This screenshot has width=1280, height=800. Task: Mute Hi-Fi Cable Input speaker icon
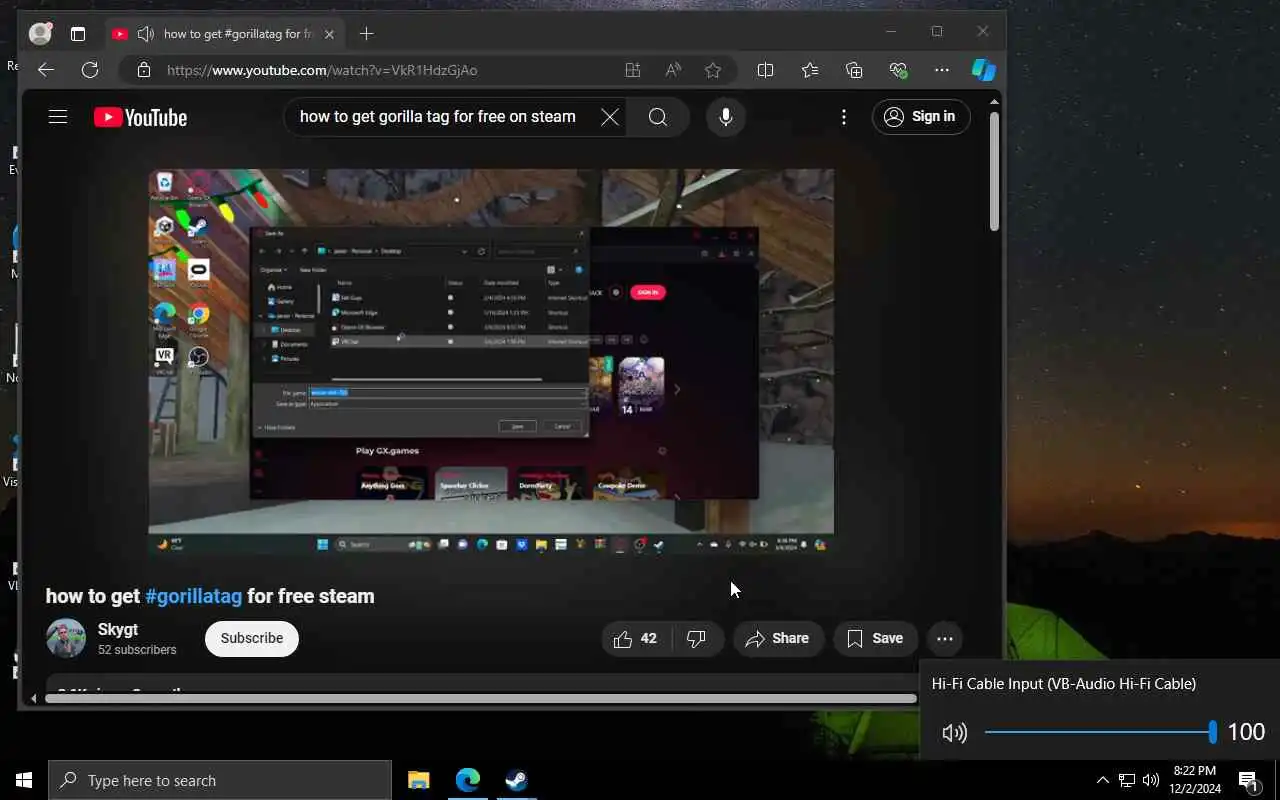tap(954, 733)
